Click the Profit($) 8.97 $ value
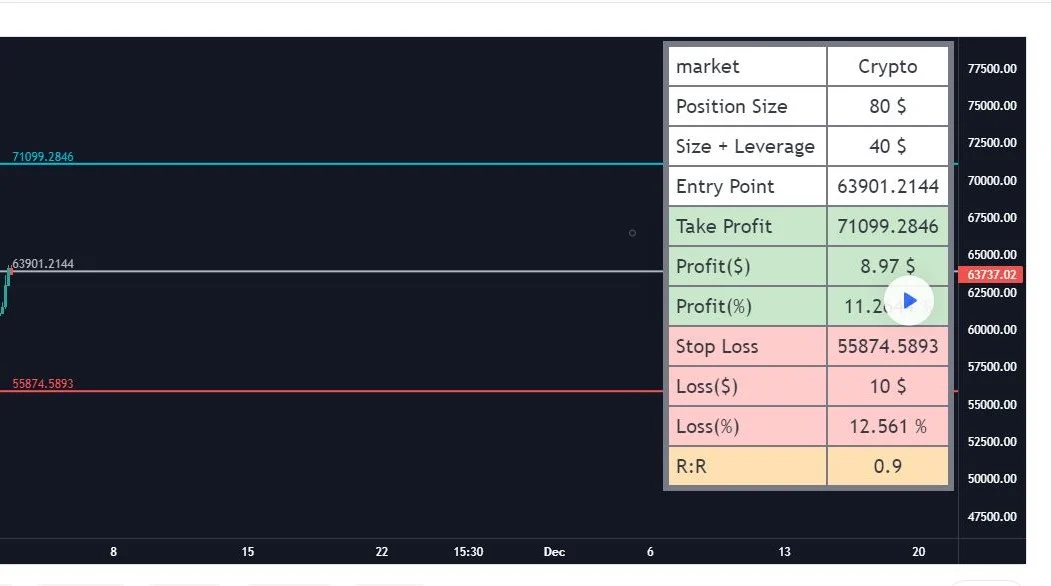 (x=887, y=266)
